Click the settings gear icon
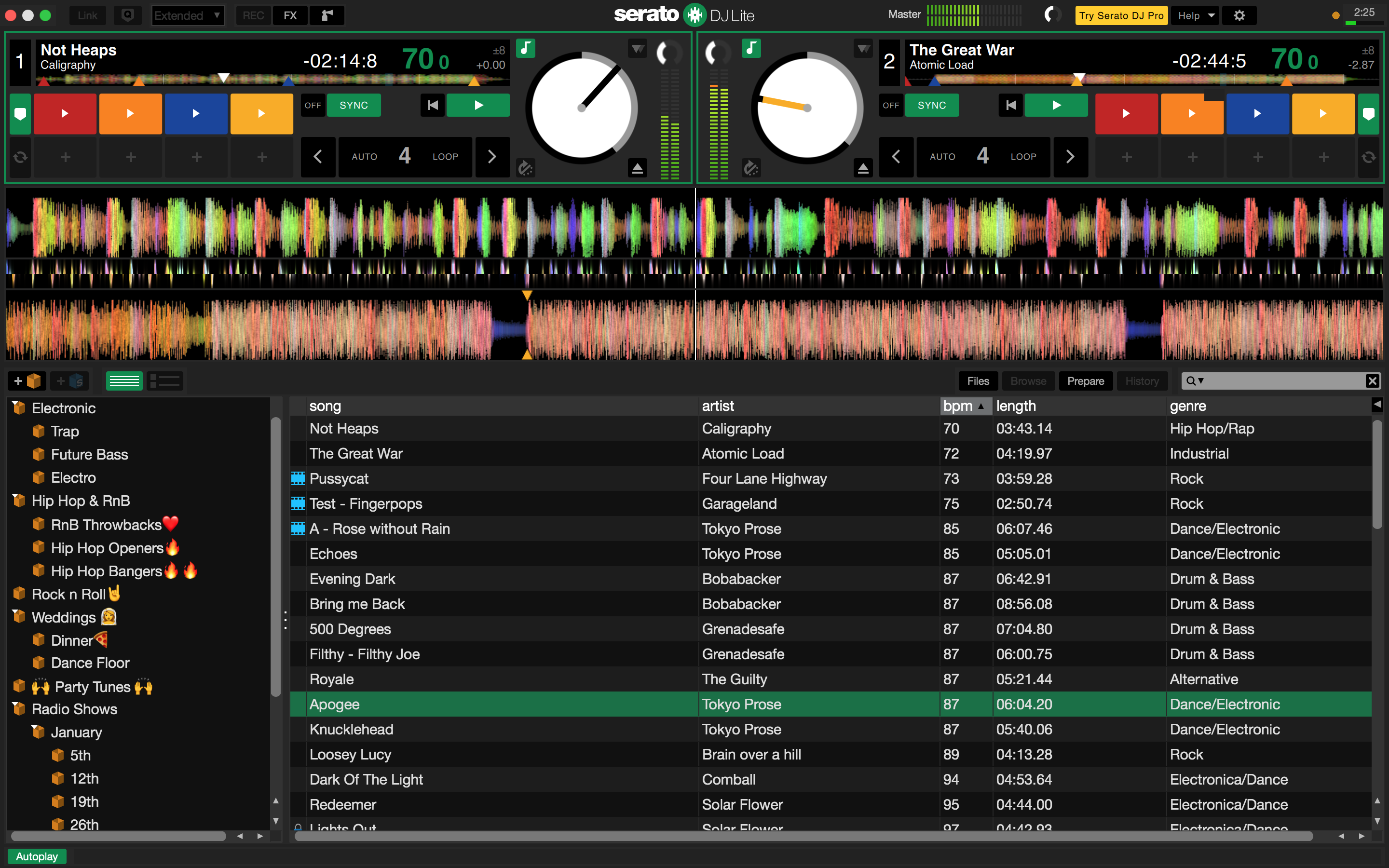 click(x=1239, y=15)
